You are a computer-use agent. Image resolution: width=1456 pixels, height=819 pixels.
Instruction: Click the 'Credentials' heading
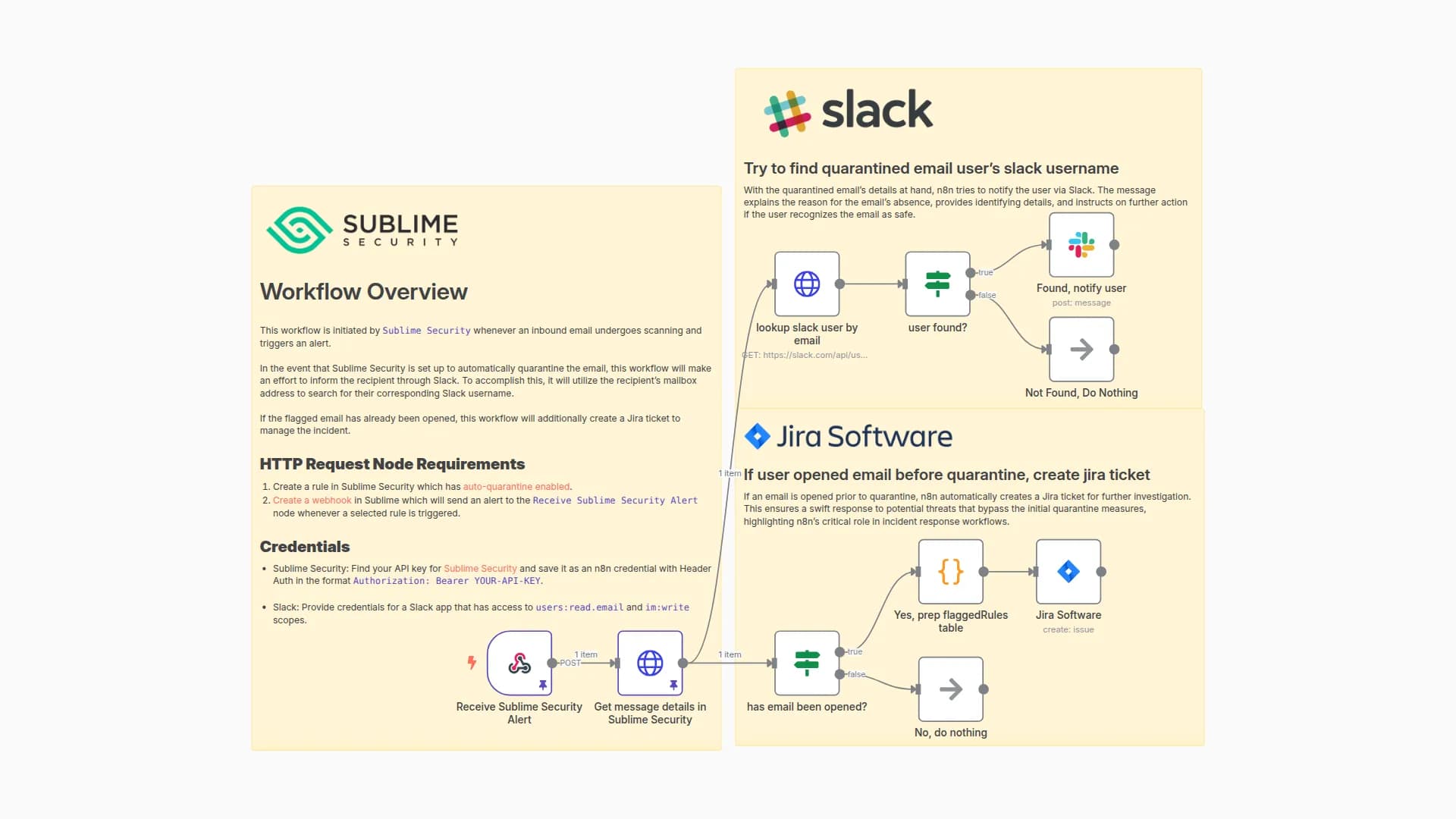(305, 547)
